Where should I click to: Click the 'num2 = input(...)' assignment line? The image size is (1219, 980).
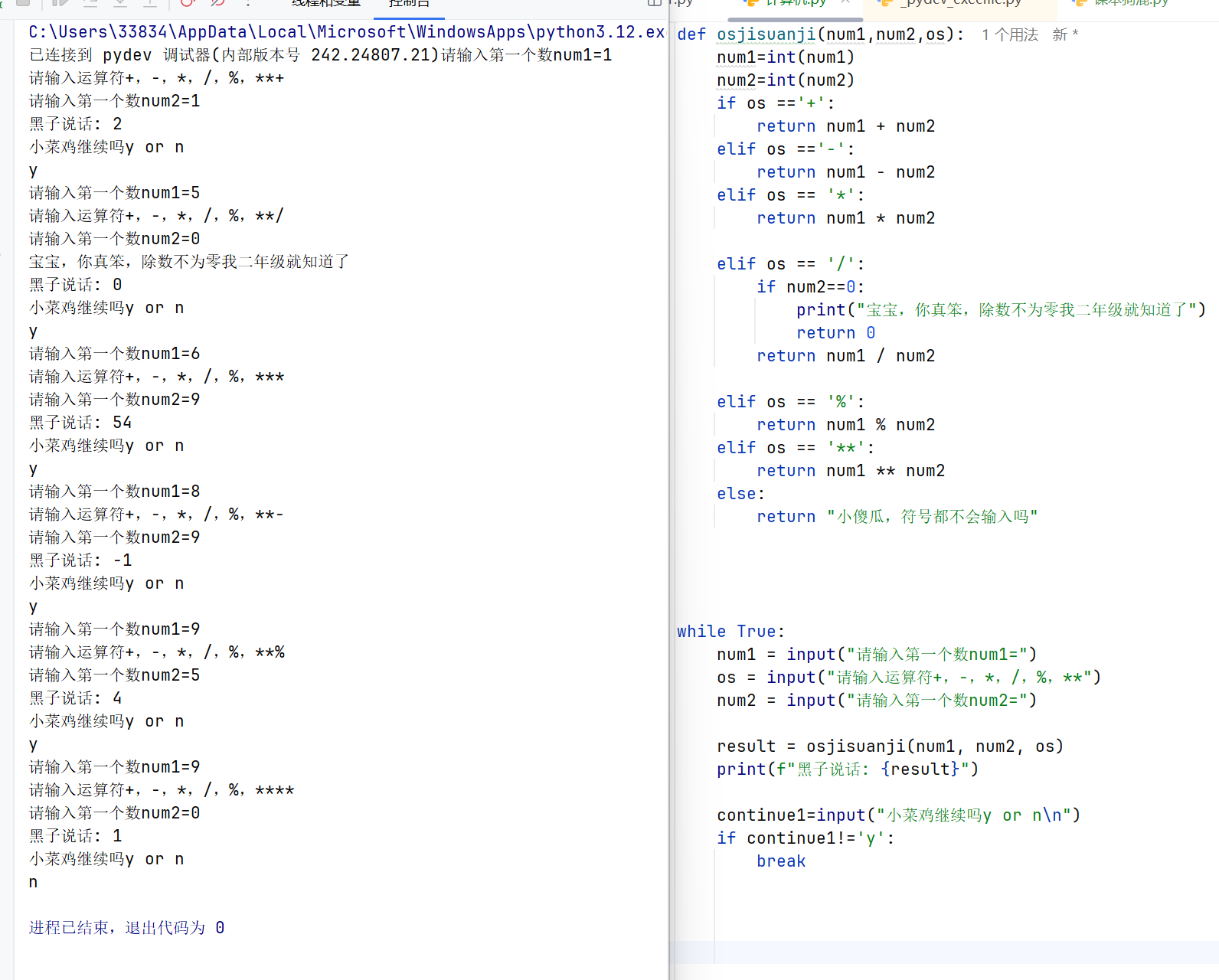[877, 701]
